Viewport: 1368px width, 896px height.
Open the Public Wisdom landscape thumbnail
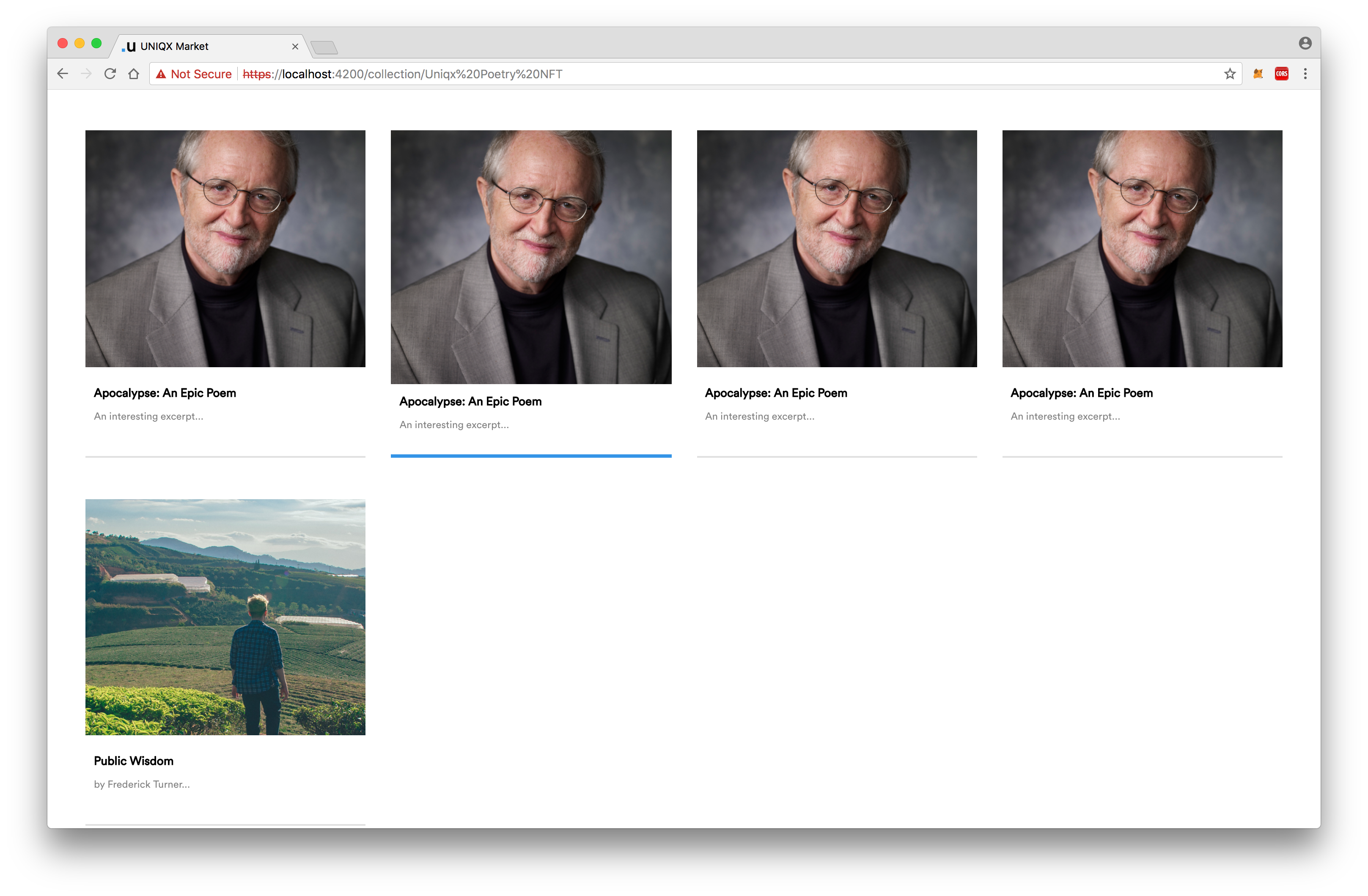pos(225,617)
